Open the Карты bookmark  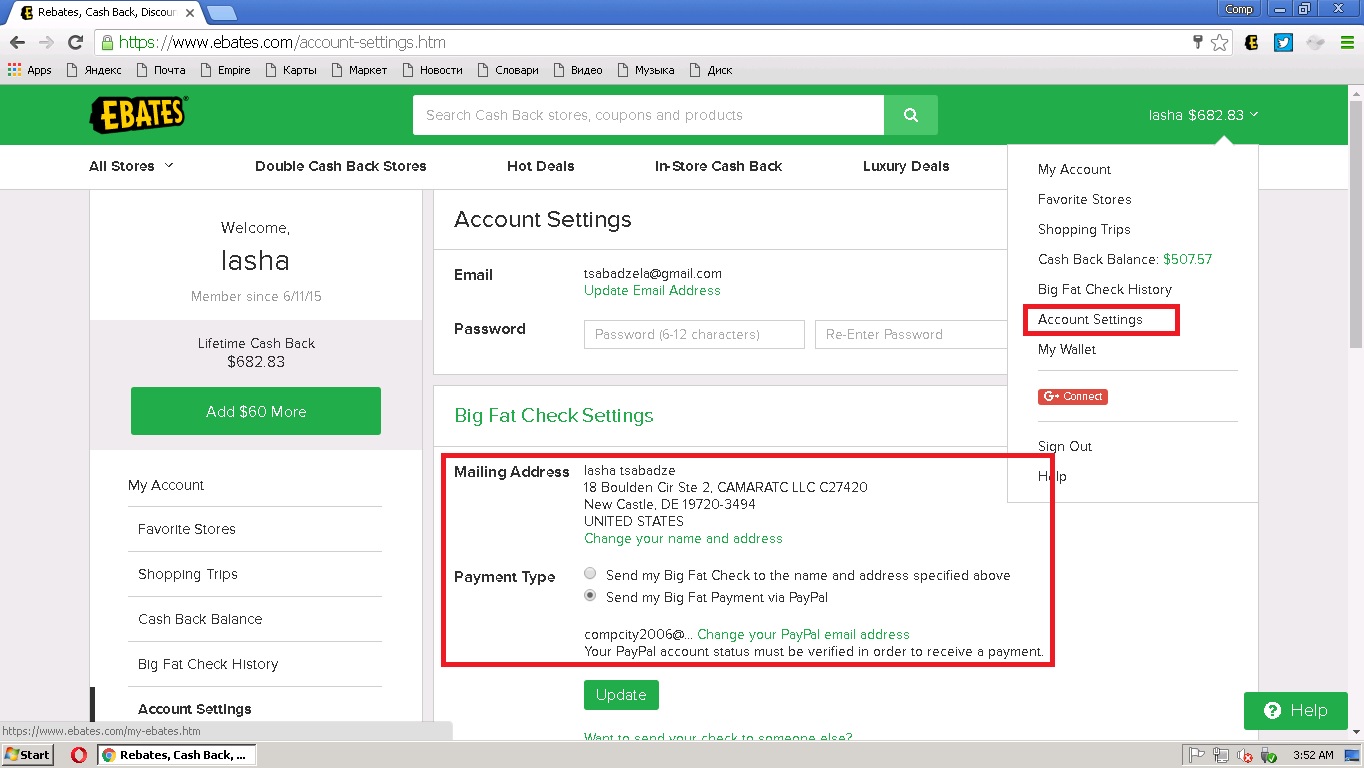[x=289, y=70]
